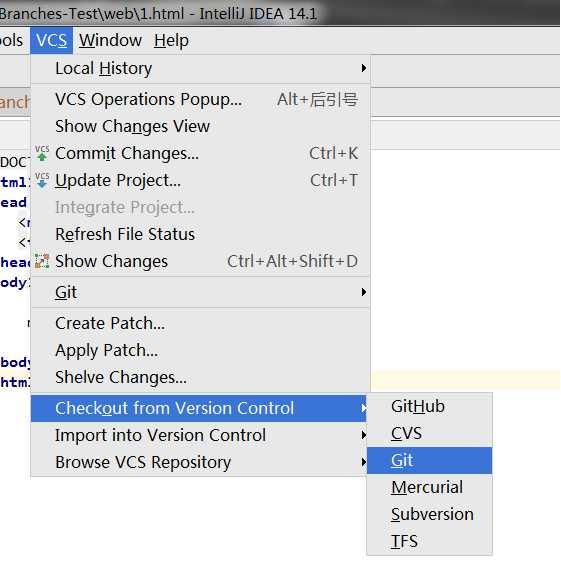This screenshot has width=561, height=573.
Task: Open the Window menu
Action: [110, 40]
